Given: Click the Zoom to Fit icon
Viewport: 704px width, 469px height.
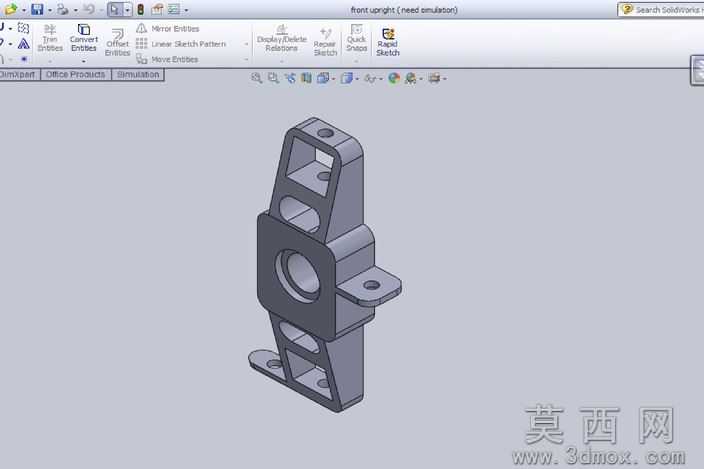Looking at the screenshot, I should 256,78.
